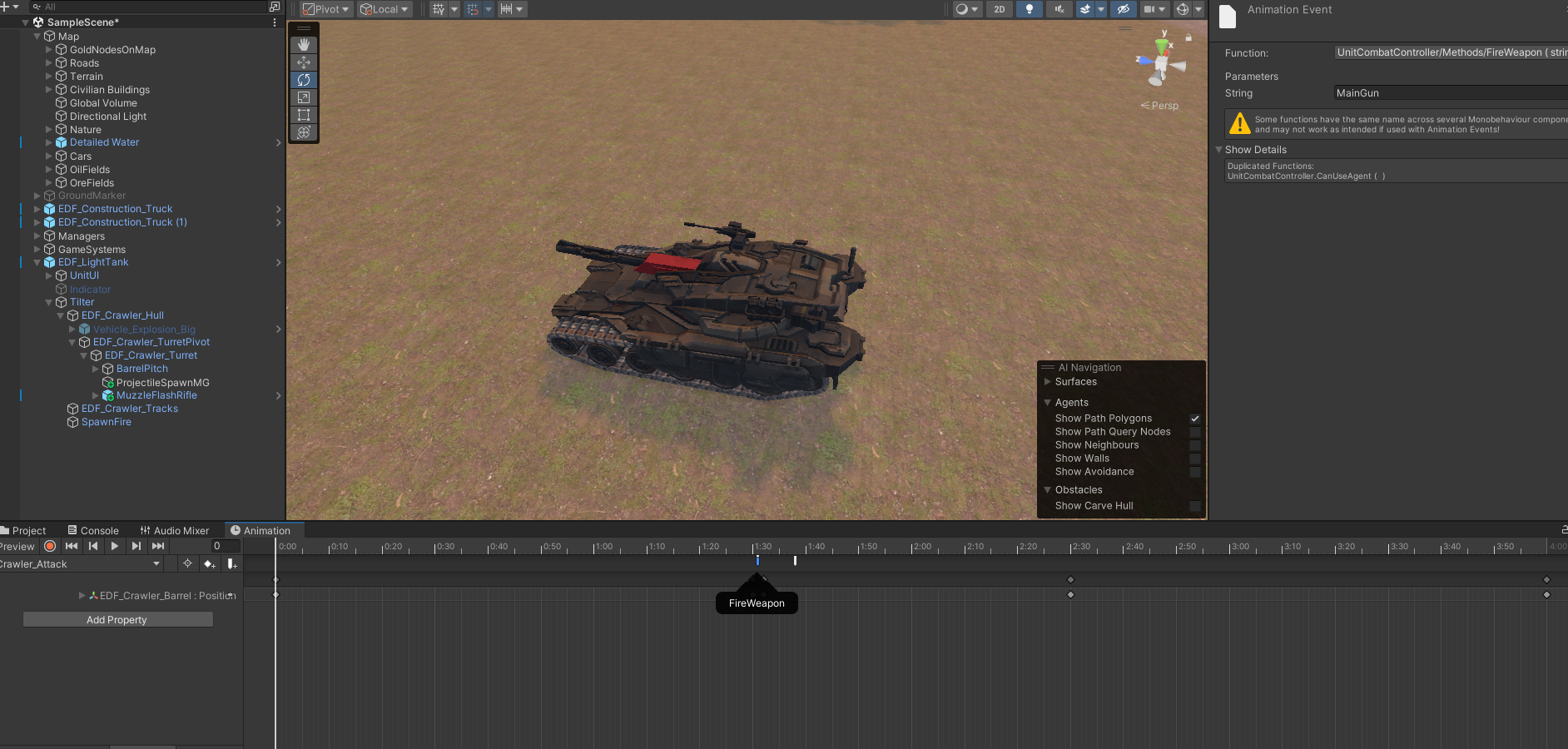Click the Add Property button
Viewport: 1568px width, 749px height.
[x=117, y=620]
